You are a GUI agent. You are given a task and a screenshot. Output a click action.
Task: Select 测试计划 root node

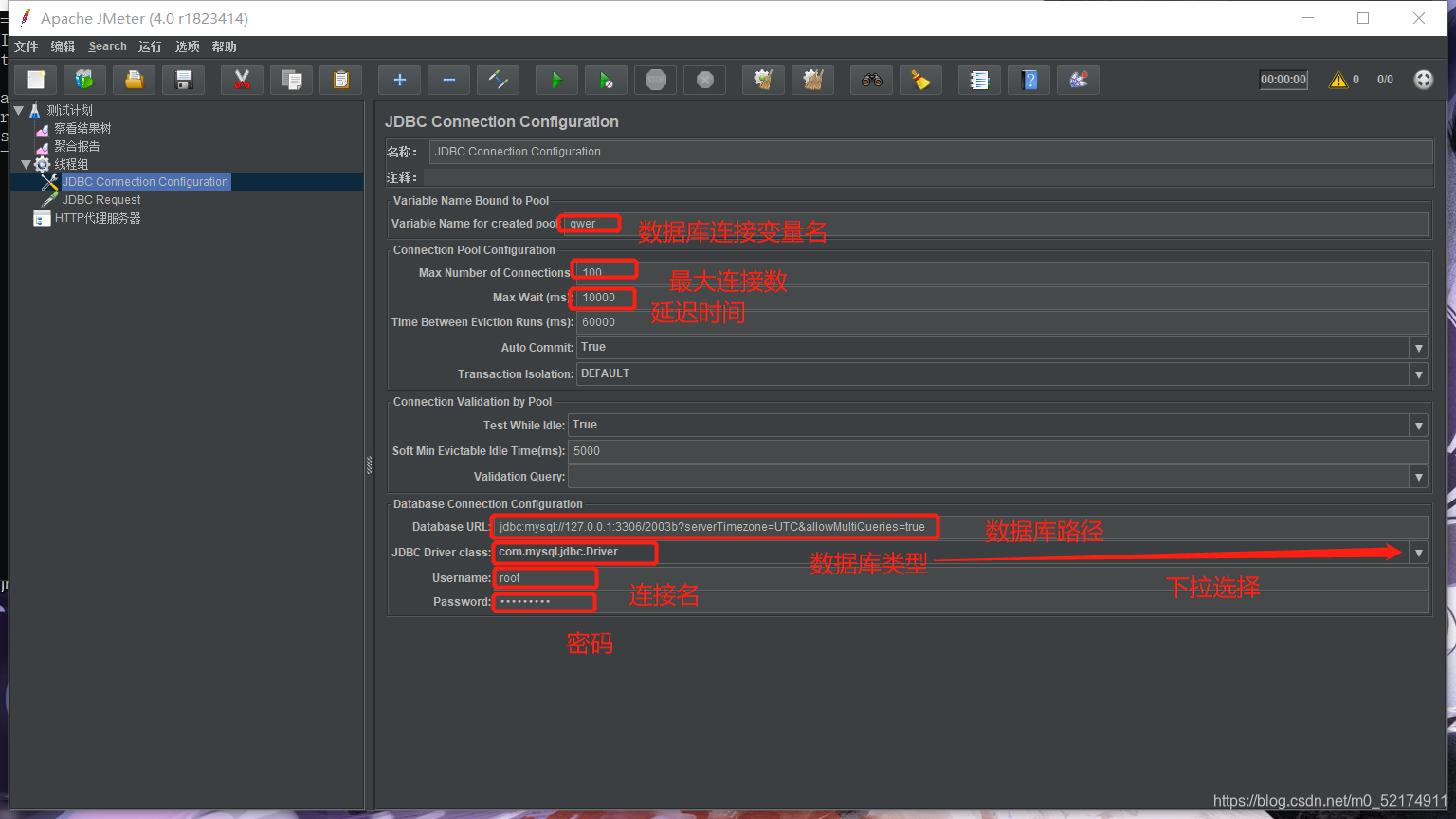[70, 110]
